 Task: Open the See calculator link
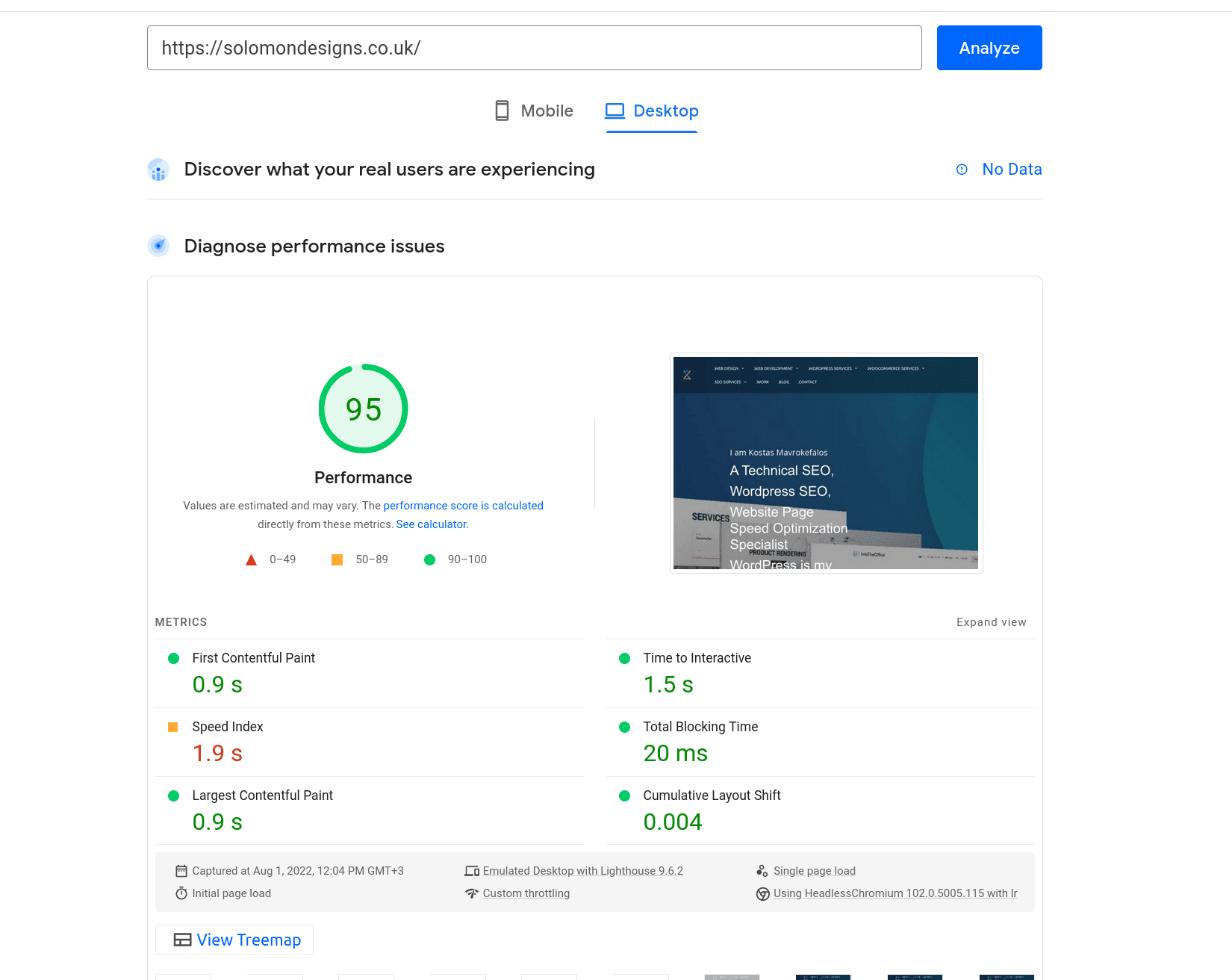pyautogui.click(x=431, y=524)
